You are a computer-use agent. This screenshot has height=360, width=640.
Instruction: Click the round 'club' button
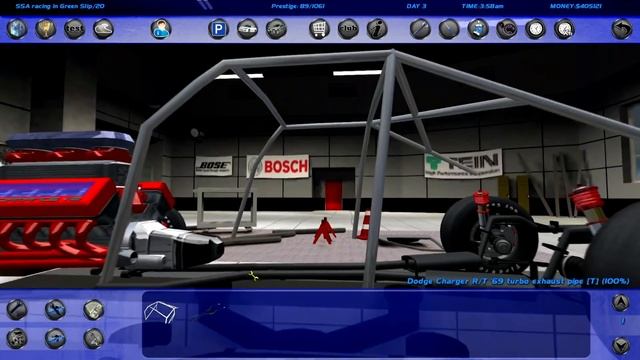click(348, 29)
